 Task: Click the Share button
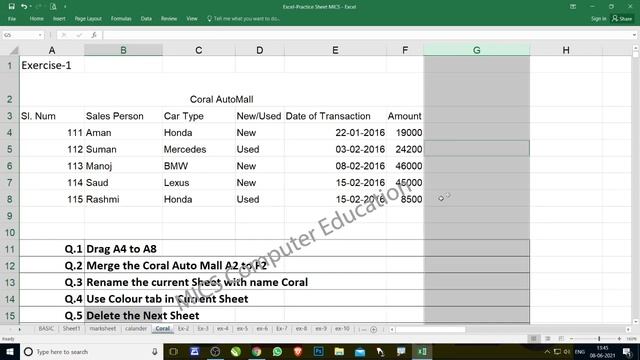(x=622, y=19)
